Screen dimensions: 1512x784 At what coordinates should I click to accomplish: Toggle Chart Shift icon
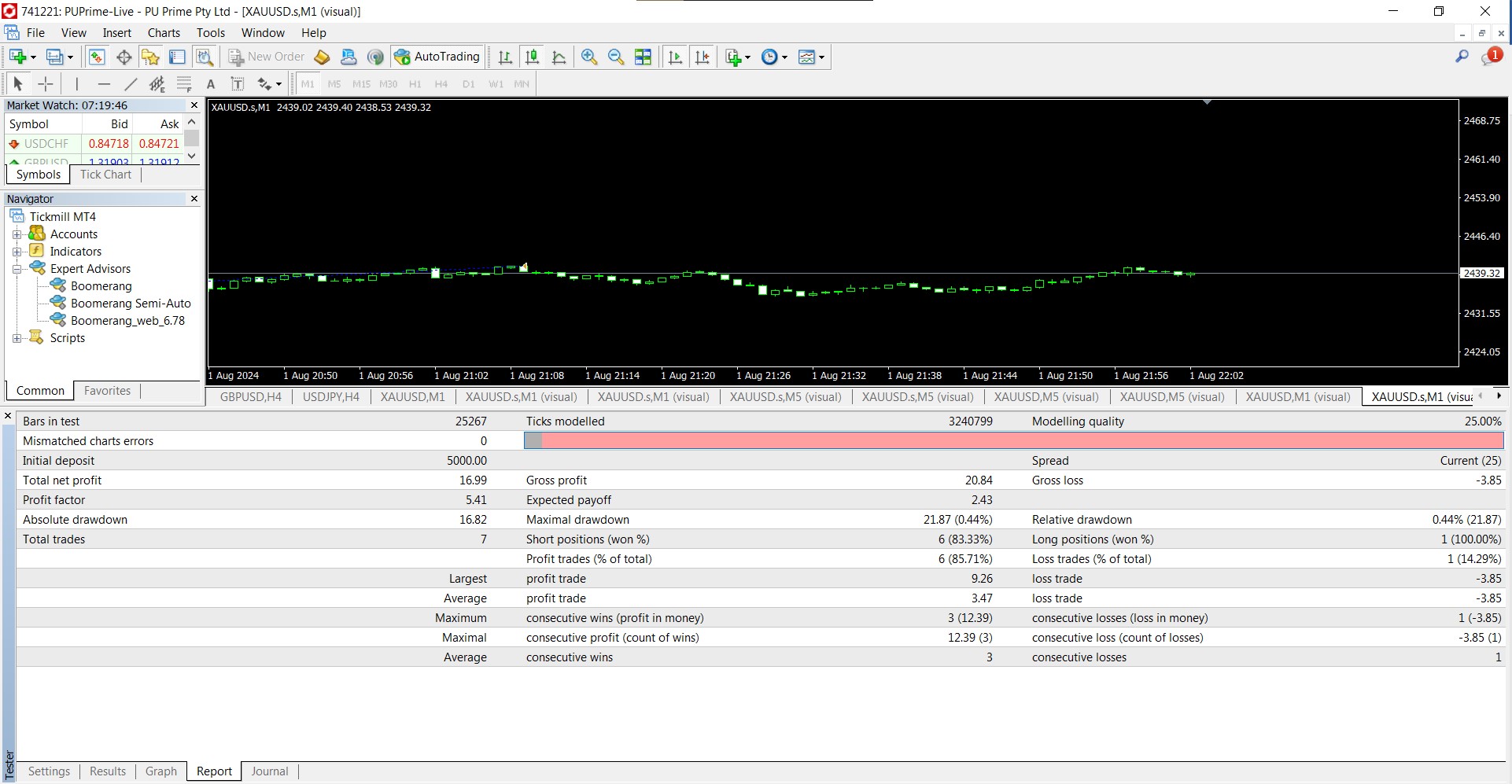pos(702,57)
